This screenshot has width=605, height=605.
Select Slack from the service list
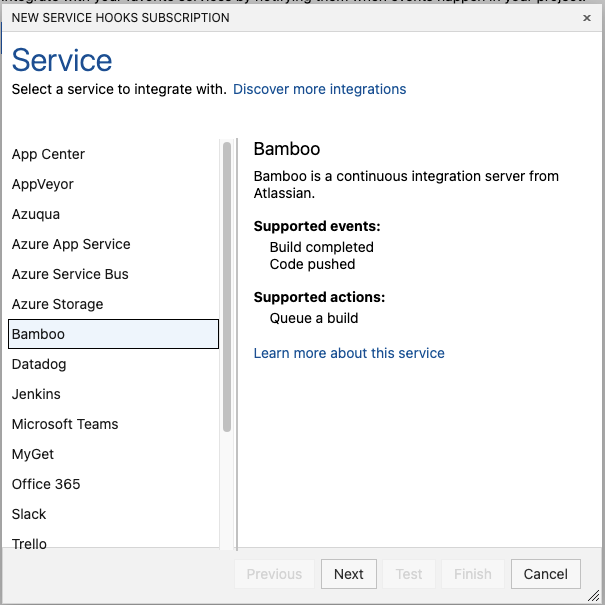tap(29, 514)
